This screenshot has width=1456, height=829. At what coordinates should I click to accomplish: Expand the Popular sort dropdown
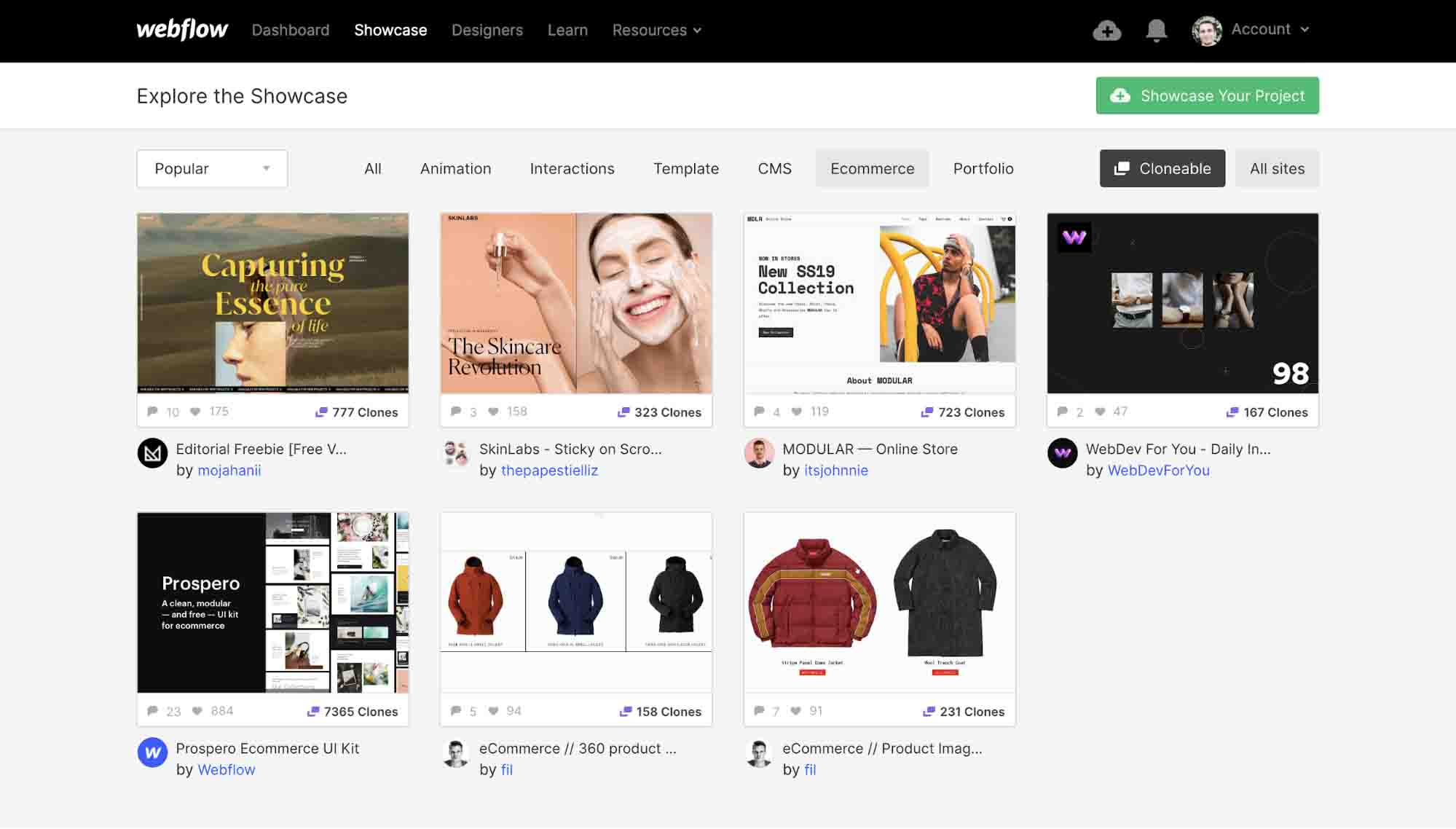point(211,167)
